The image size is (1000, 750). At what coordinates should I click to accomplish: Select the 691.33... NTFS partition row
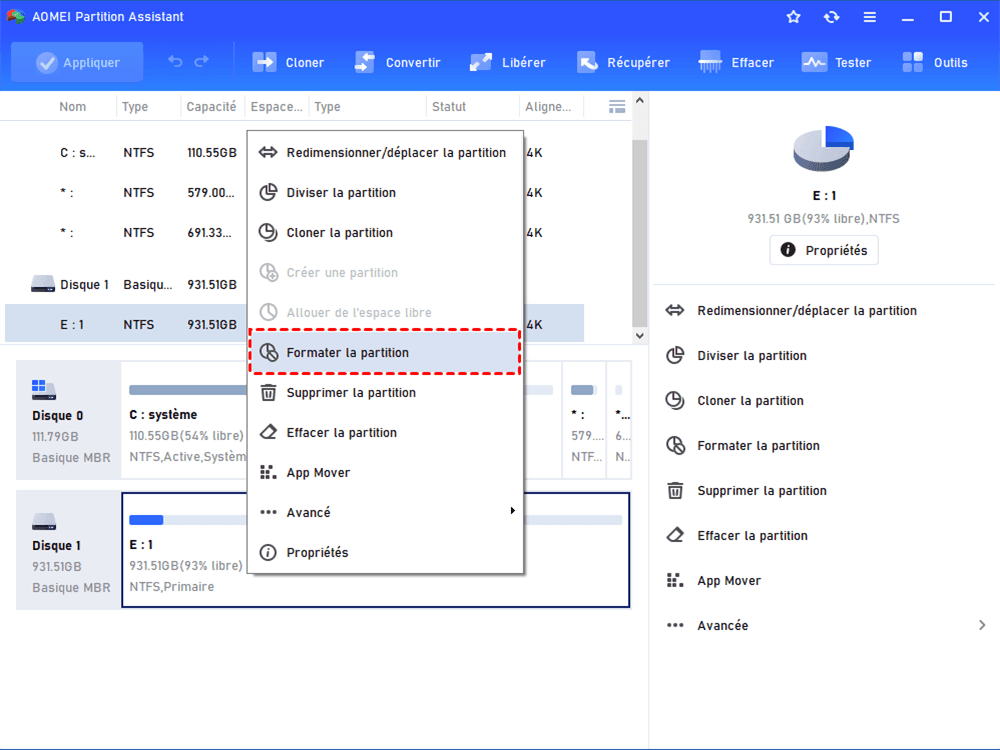(x=128, y=233)
